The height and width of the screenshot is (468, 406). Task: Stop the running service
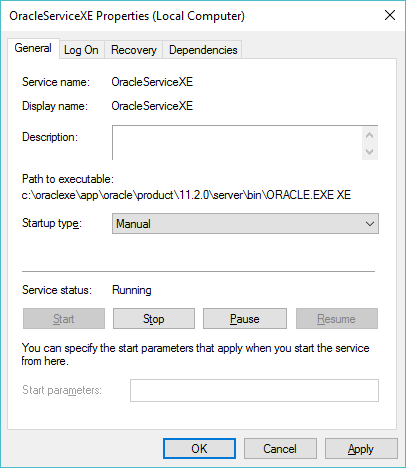[x=154, y=319]
